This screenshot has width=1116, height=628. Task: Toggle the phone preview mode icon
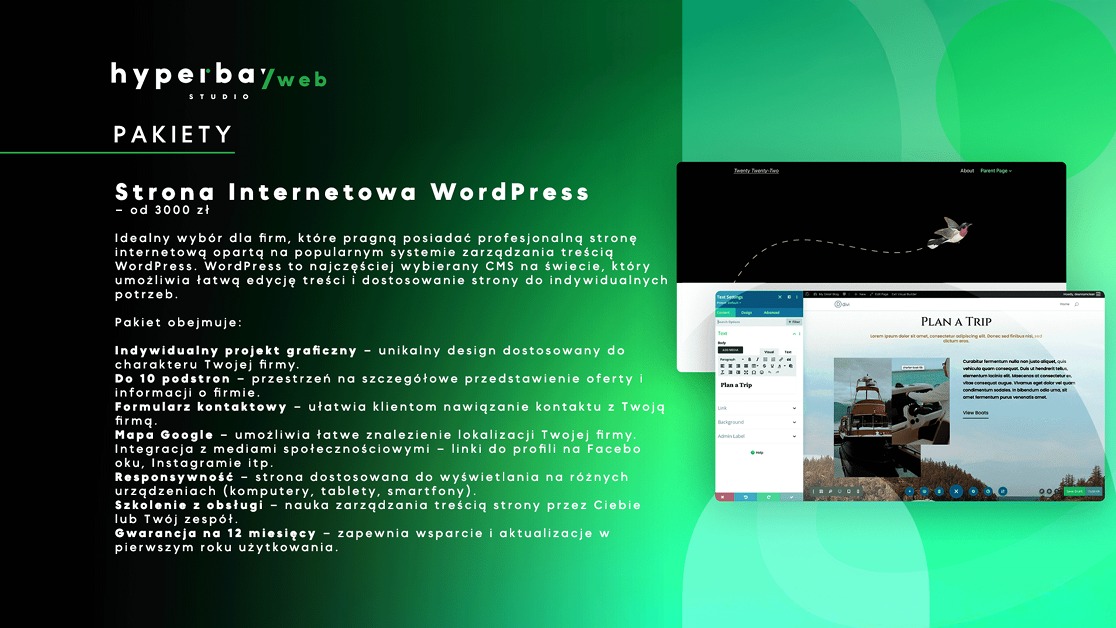pyautogui.click(x=939, y=491)
